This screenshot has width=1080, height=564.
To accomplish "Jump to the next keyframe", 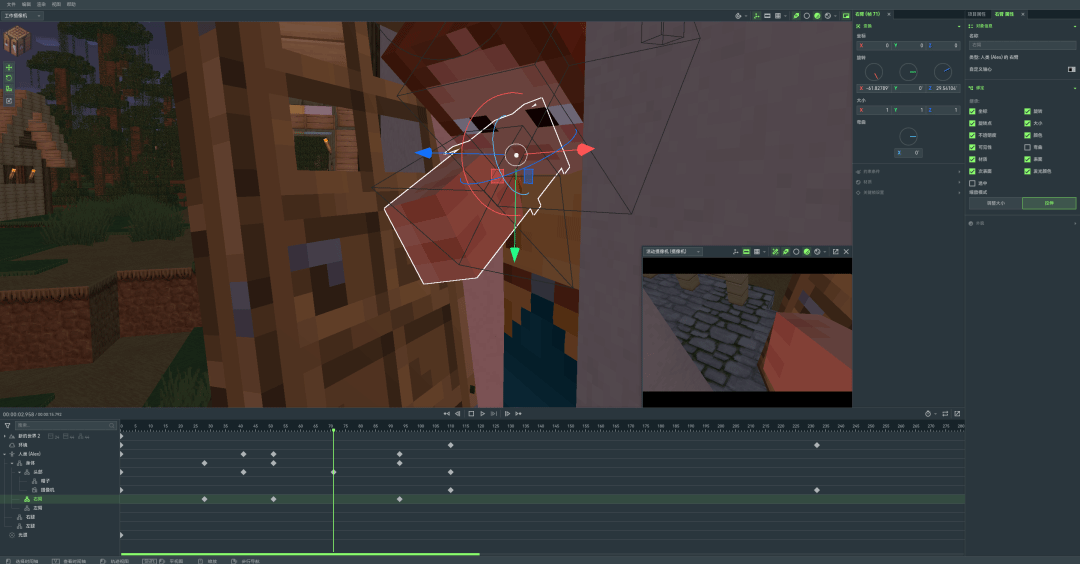I will [x=518, y=414].
